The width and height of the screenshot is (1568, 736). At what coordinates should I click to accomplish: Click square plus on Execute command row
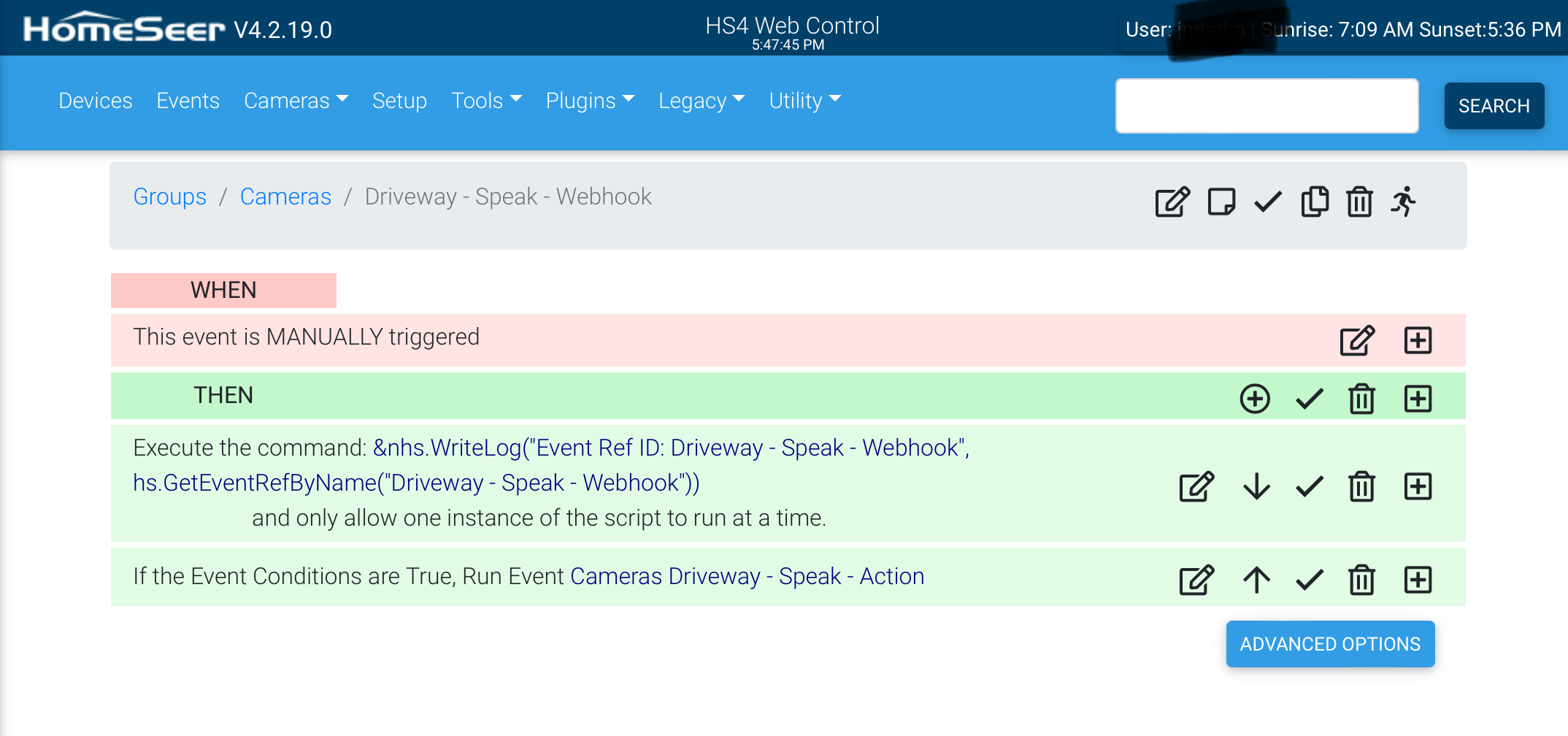1418,486
